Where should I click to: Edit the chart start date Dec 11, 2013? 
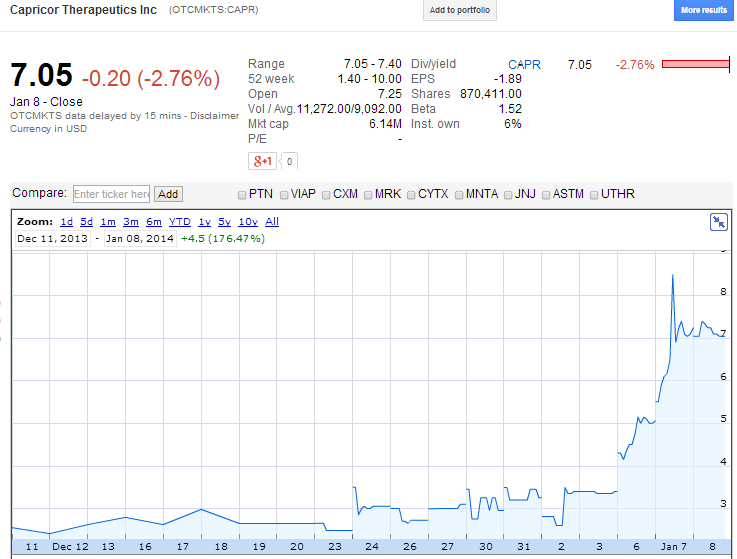53,239
